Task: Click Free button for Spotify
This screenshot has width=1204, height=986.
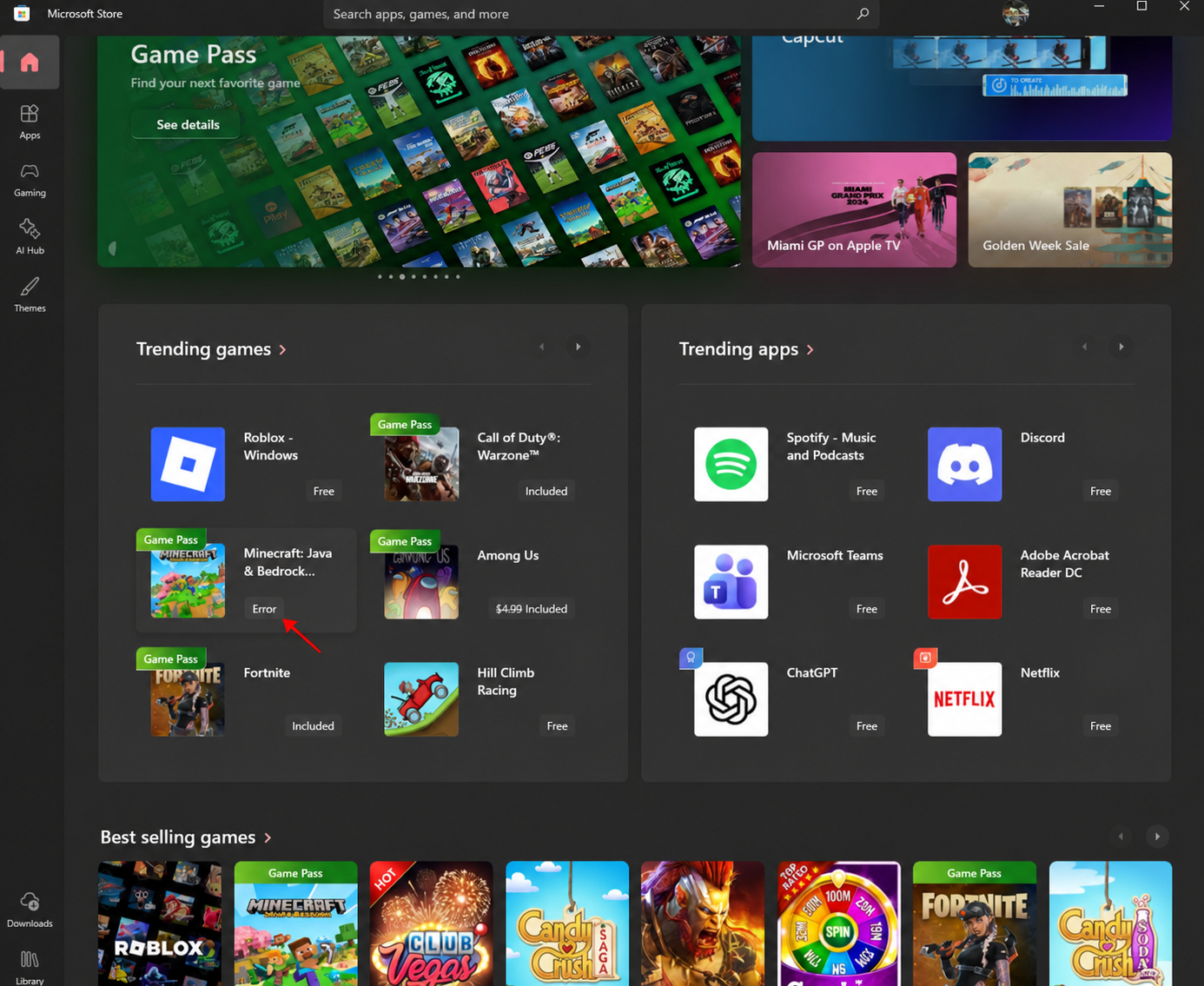Action: coord(866,491)
